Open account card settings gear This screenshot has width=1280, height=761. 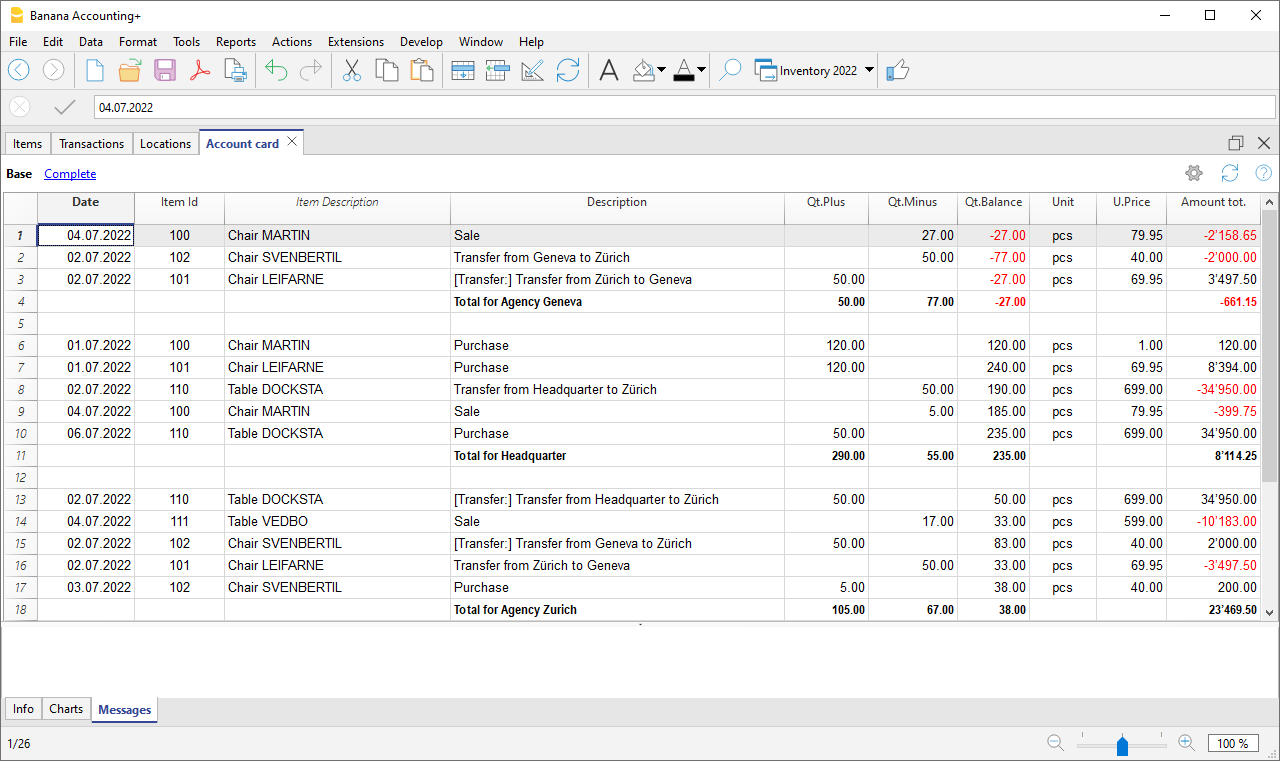point(1193,173)
